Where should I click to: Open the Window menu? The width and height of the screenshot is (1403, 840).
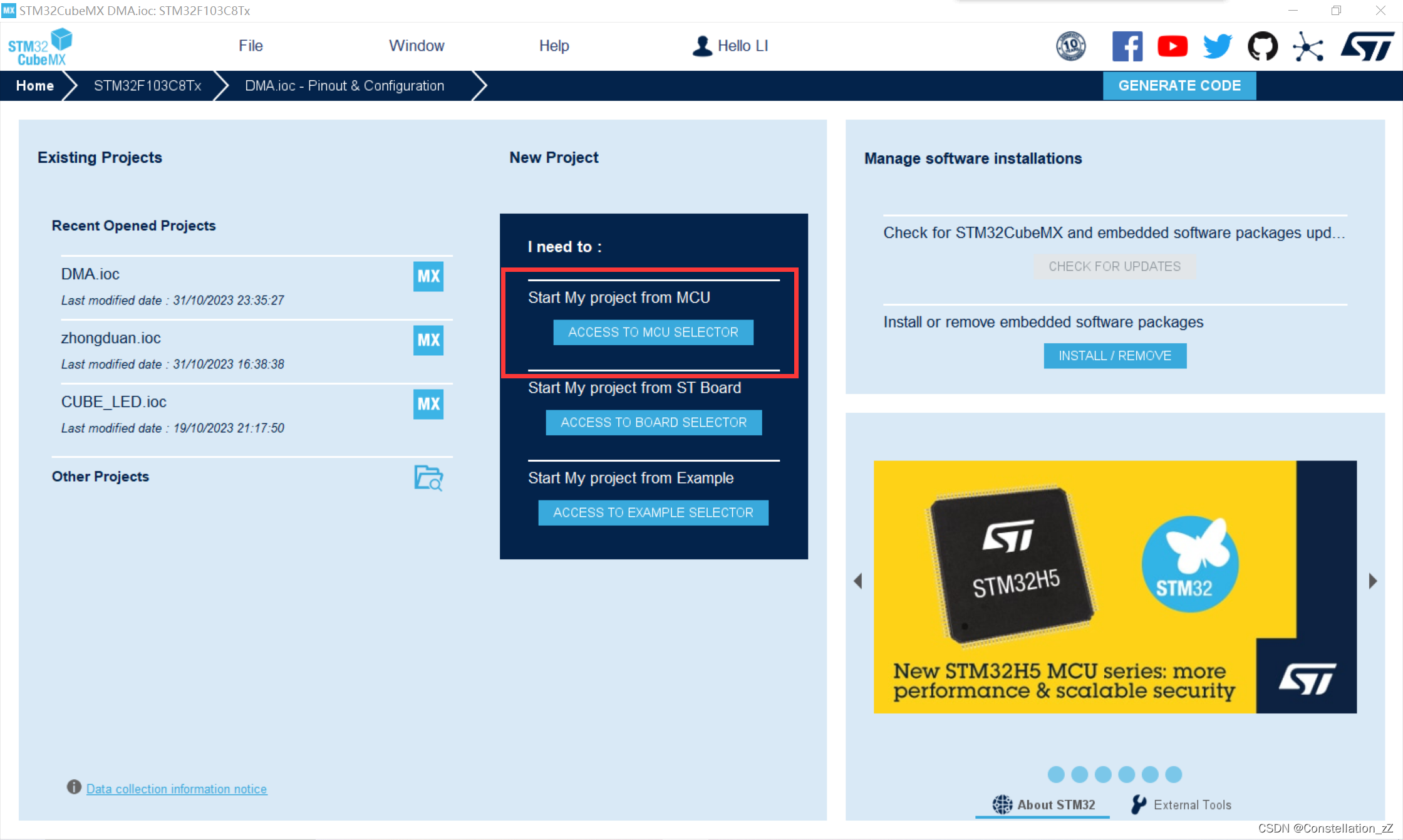coord(417,46)
